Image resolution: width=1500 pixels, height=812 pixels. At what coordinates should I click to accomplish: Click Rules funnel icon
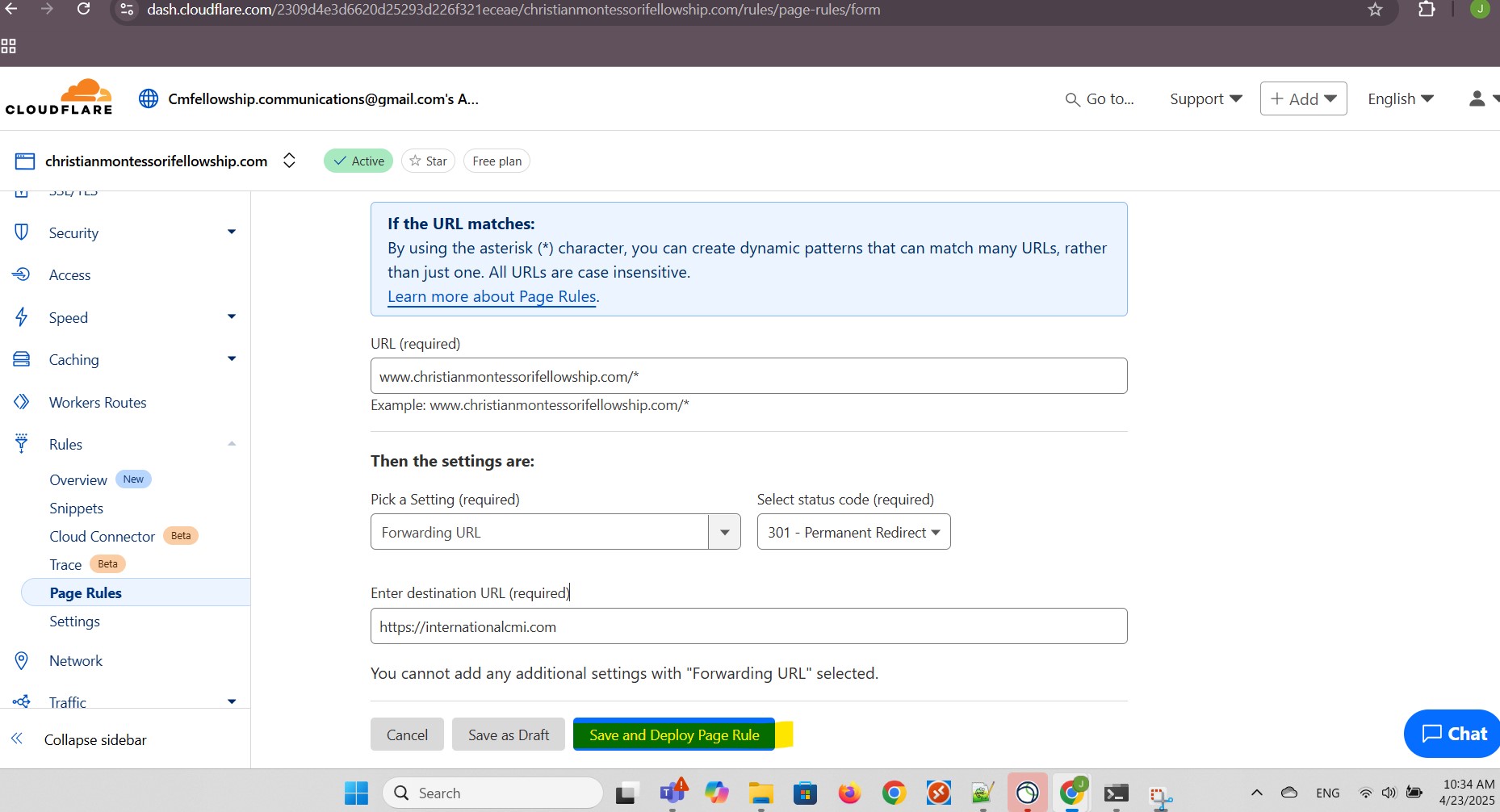(22, 443)
